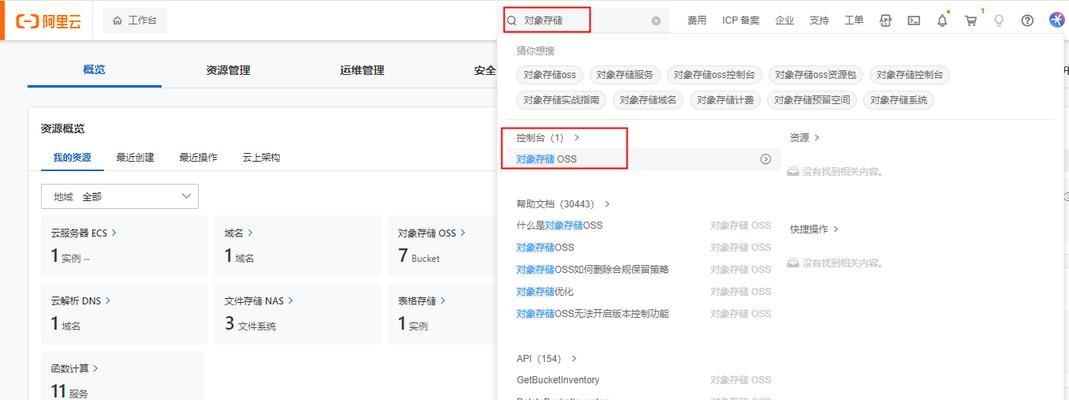Expand the 帮助文档 (30443) section
1069x400 pixels.
pyautogui.click(x=562, y=204)
